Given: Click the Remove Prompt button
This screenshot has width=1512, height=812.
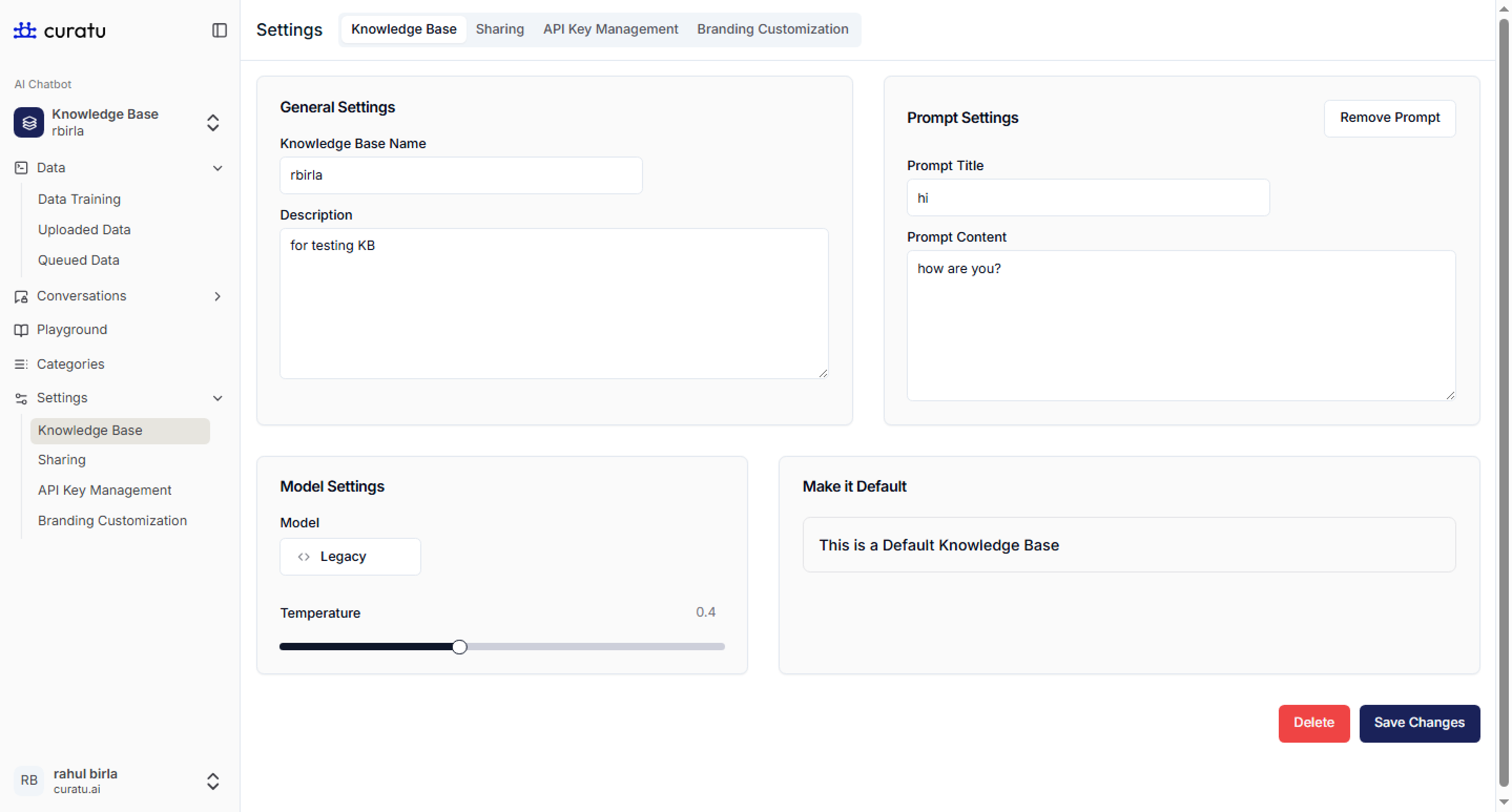Looking at the screenshot, I should pos(1389,117).
